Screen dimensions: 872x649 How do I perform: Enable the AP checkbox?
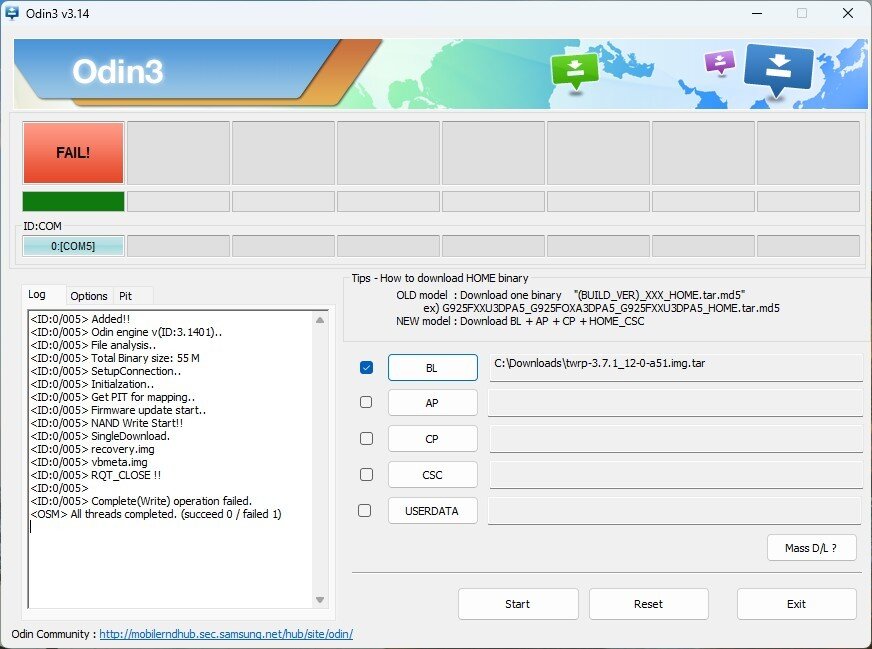366,402
